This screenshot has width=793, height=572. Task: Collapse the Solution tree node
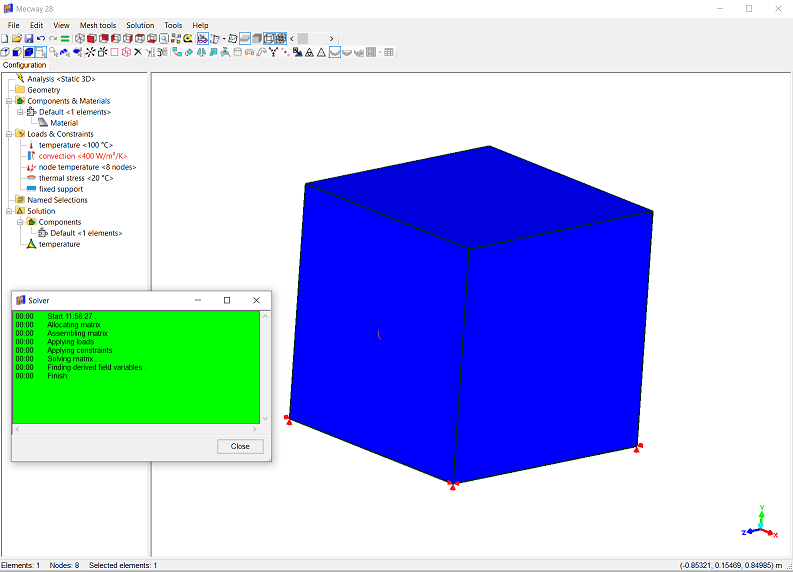(8, 211)
